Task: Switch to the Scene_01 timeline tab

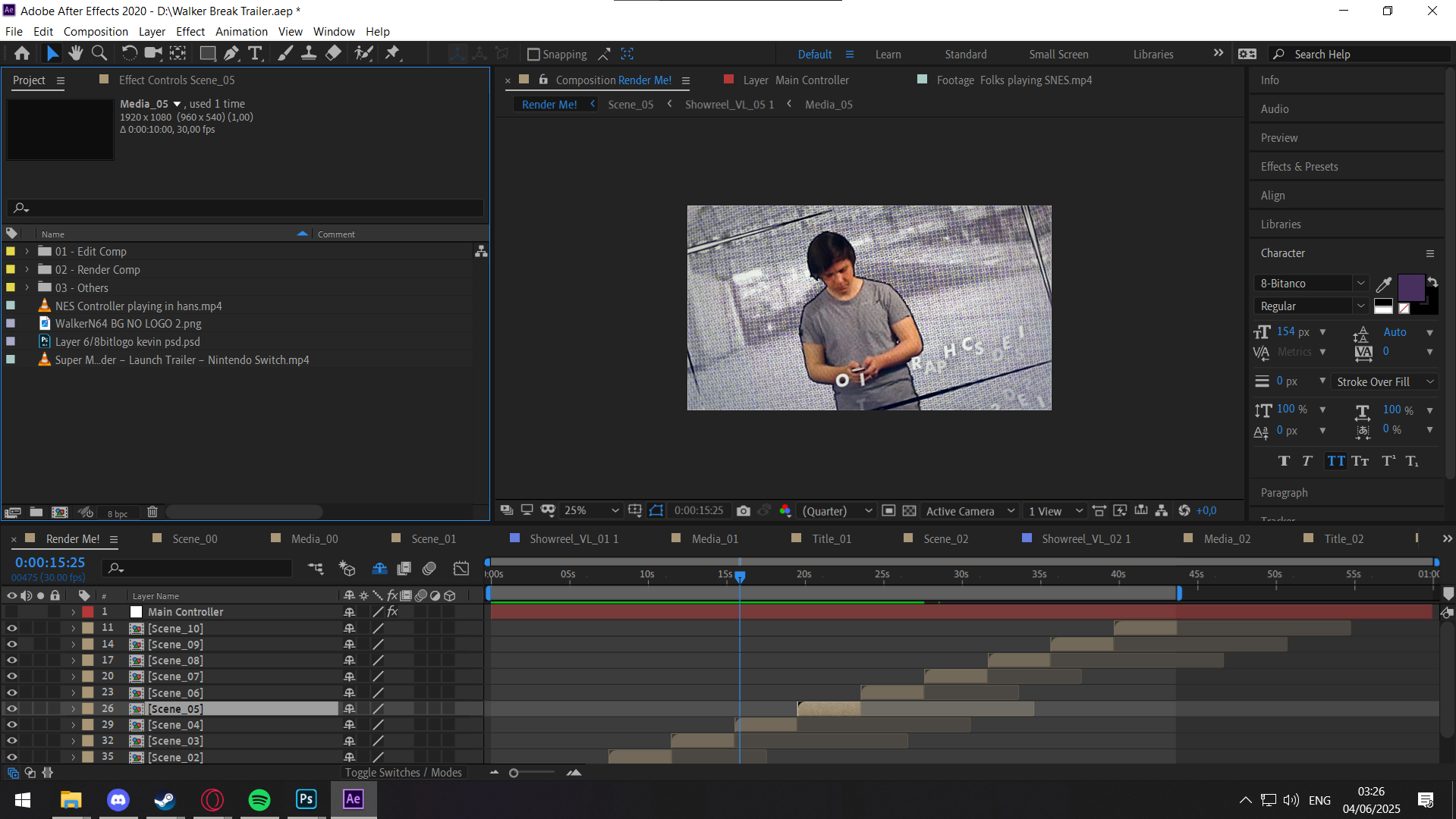Action: (433, 539)
